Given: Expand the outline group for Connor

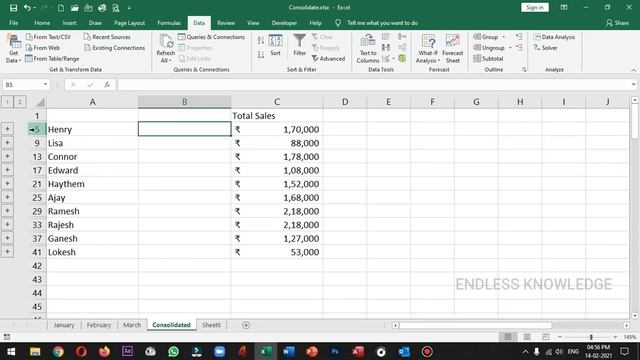Looking at the screenshot, I should (x=7, y=156).
